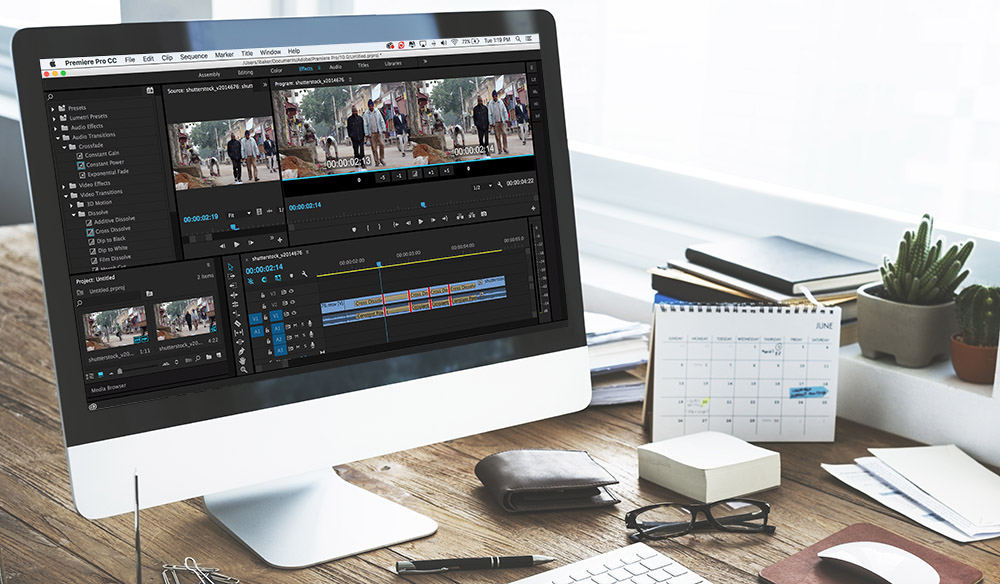The width and height of the screenshot is (1000, 584).
Task: Click the +5 trim button
Action: 446,171
